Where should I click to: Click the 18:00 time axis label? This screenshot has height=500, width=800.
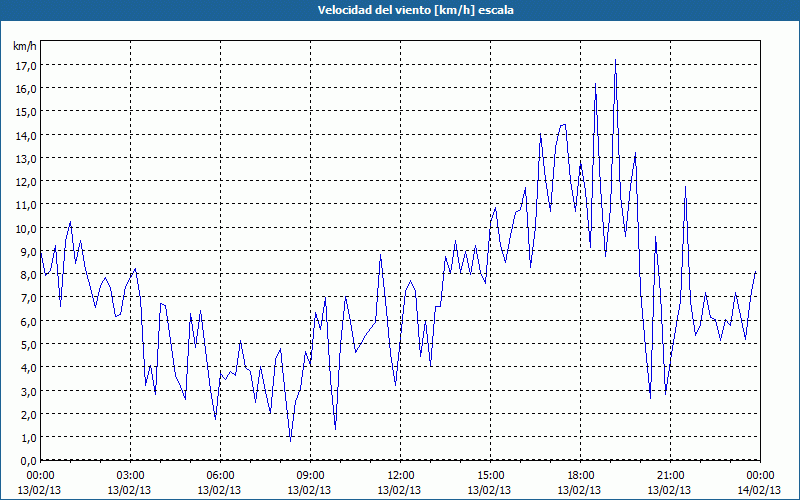pos(581,476)
